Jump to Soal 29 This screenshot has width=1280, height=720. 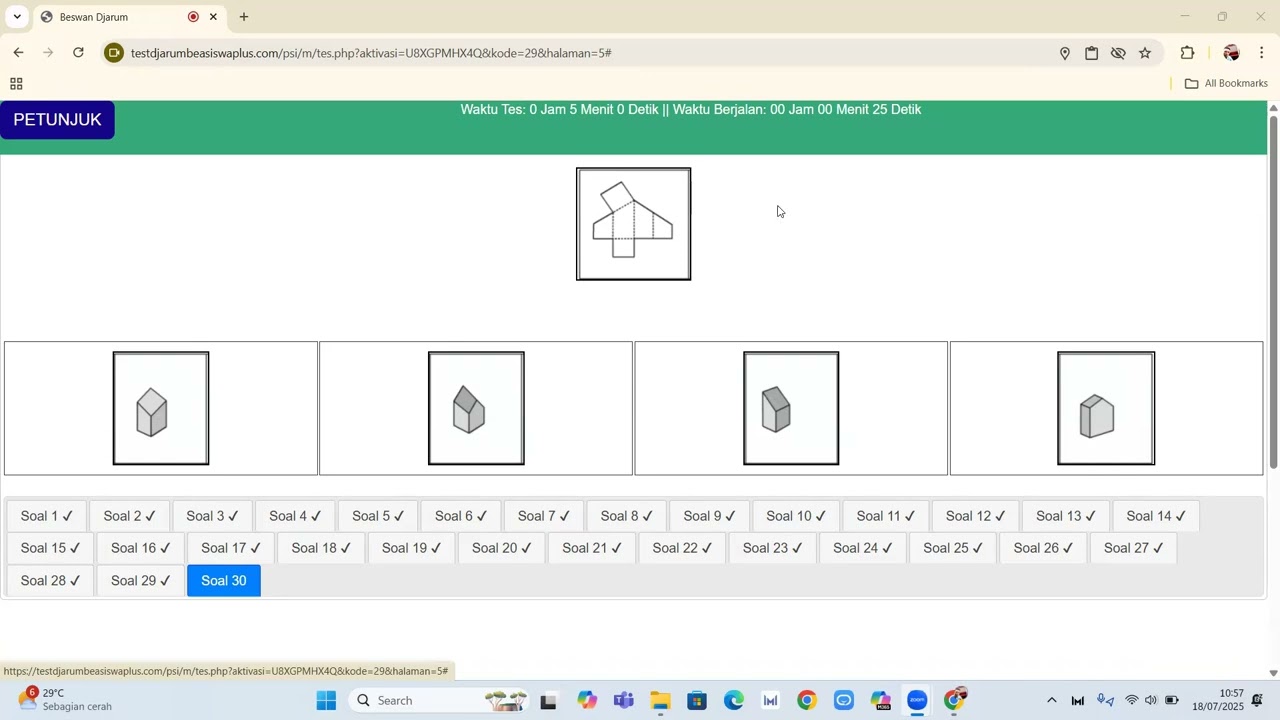tap(141, 580)
